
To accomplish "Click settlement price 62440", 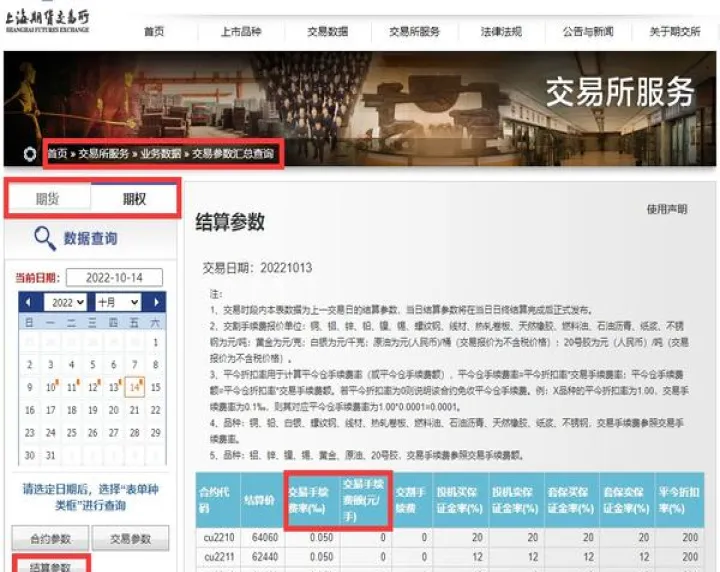I will point(265,557).
